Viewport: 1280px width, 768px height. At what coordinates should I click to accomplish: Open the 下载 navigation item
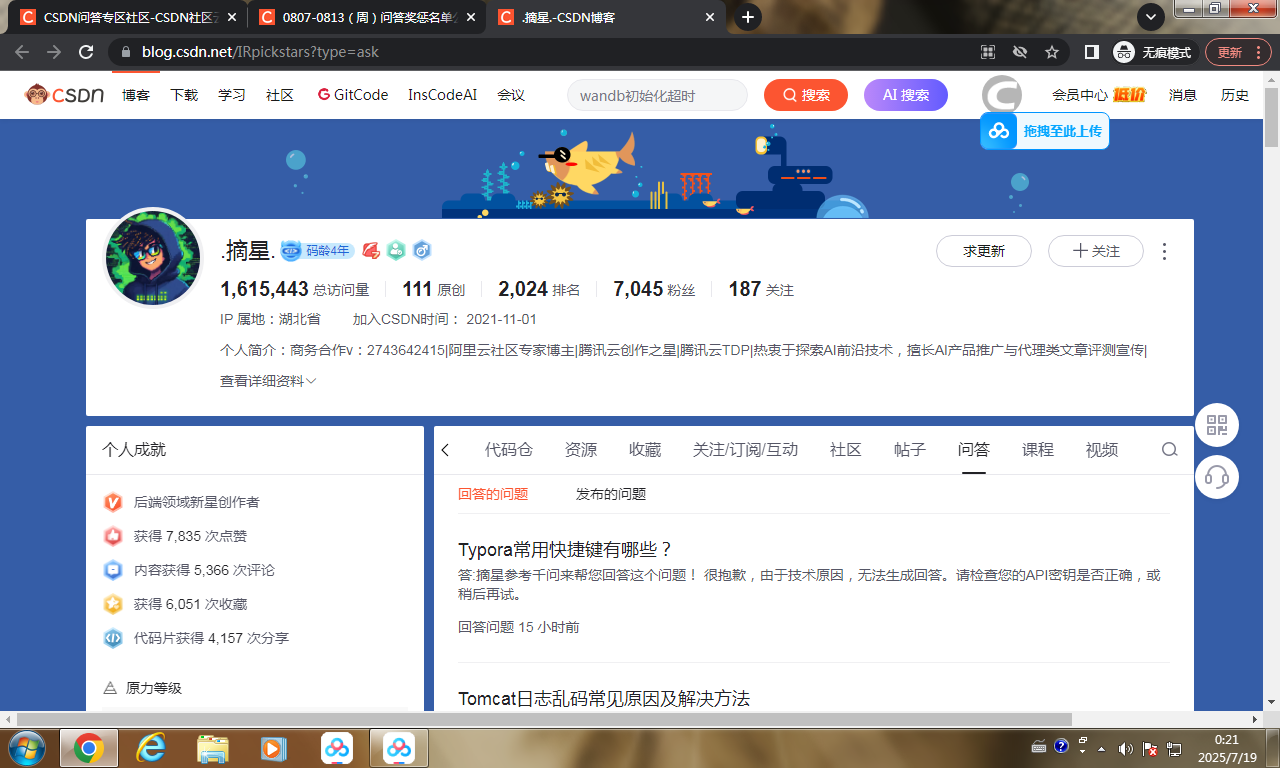pos(184,95)
